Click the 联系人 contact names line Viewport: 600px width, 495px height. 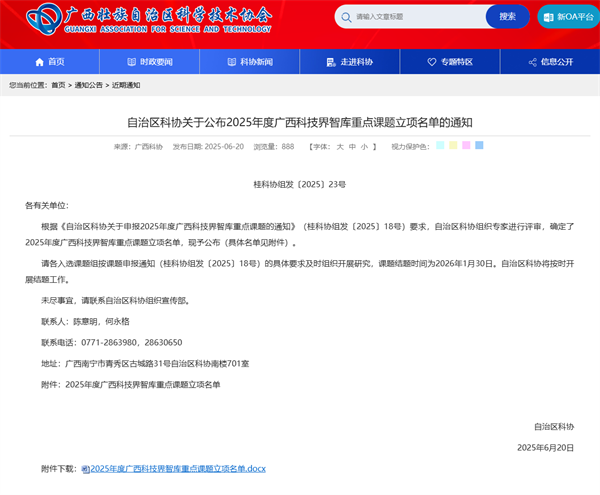click(x=85, y=321)
